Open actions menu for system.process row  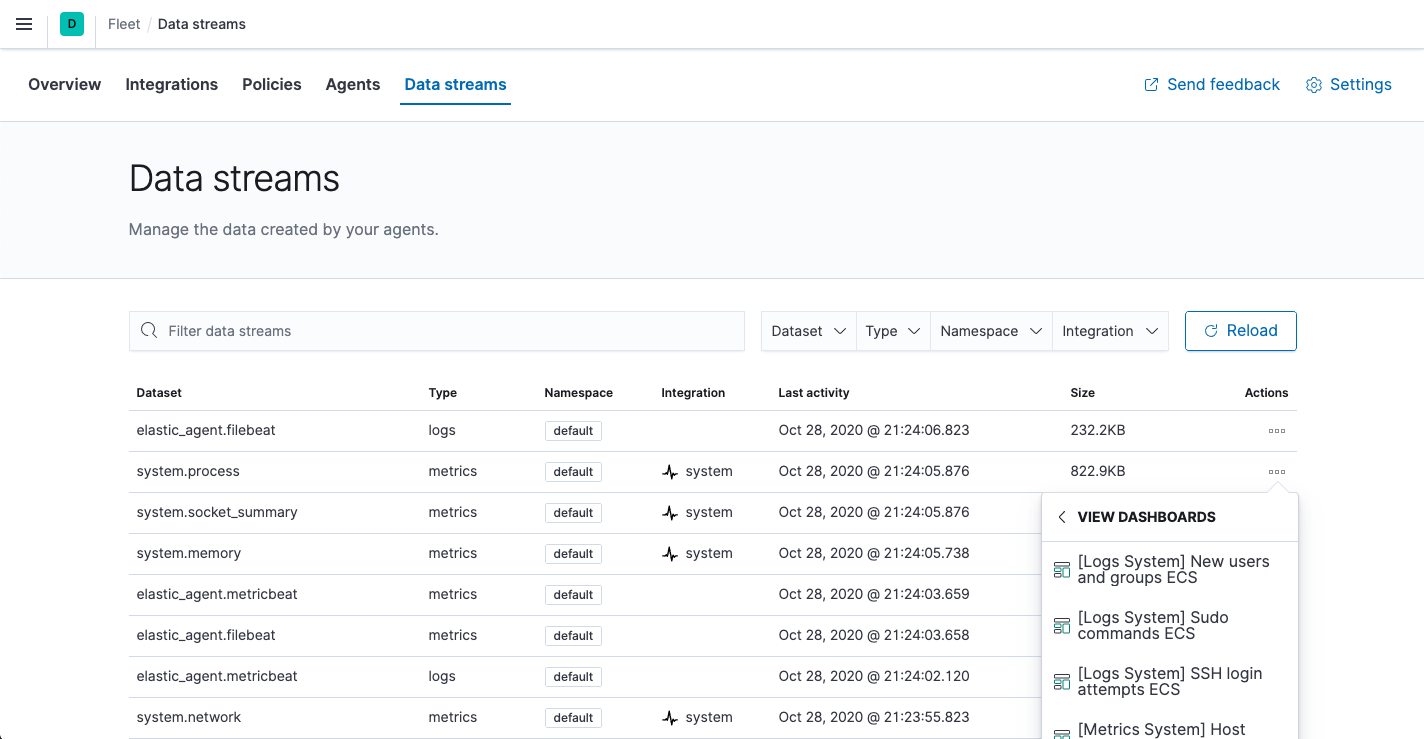pos(1276,471)
